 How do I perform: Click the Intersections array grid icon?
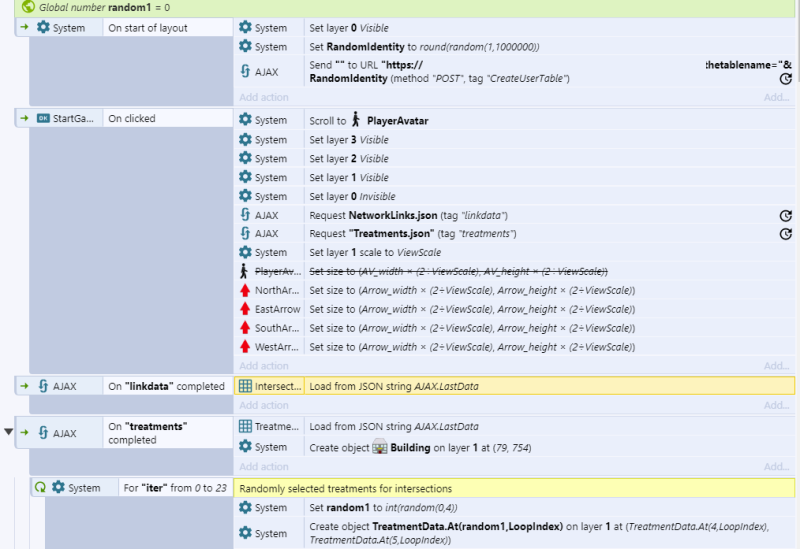click(245, 386)
